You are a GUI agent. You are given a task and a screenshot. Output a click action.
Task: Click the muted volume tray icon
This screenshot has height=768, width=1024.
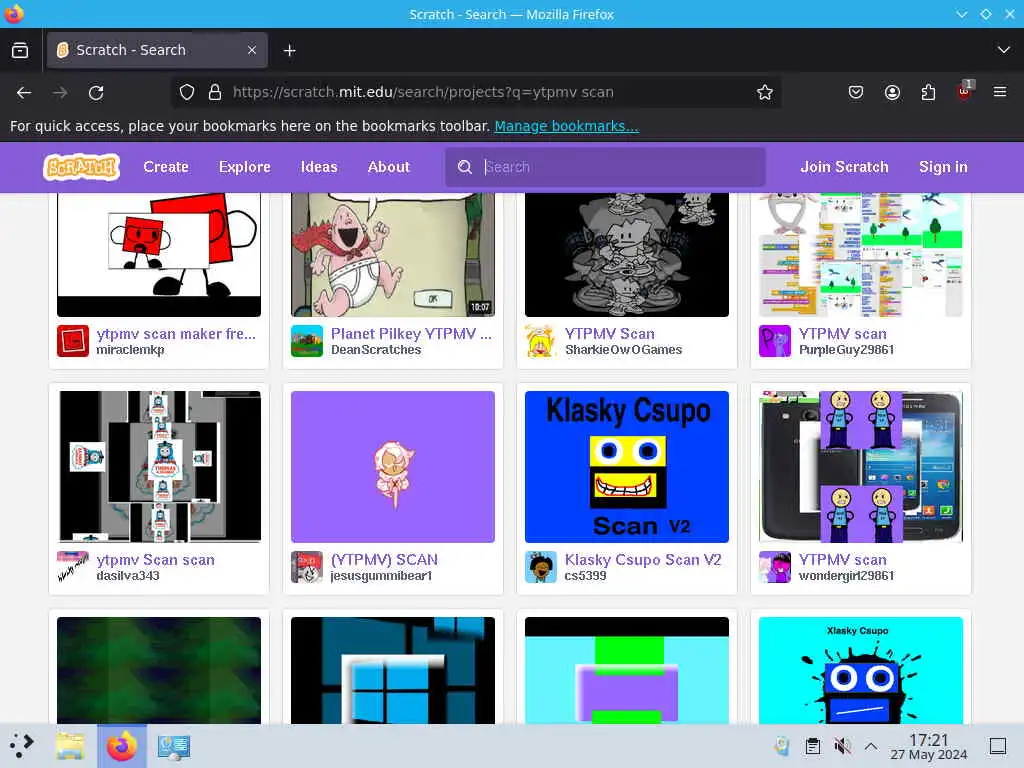pyautogui.click(x=842, y=746)
